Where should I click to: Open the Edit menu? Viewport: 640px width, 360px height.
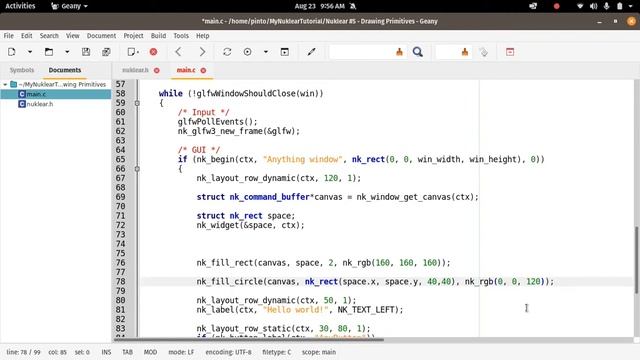27,36
